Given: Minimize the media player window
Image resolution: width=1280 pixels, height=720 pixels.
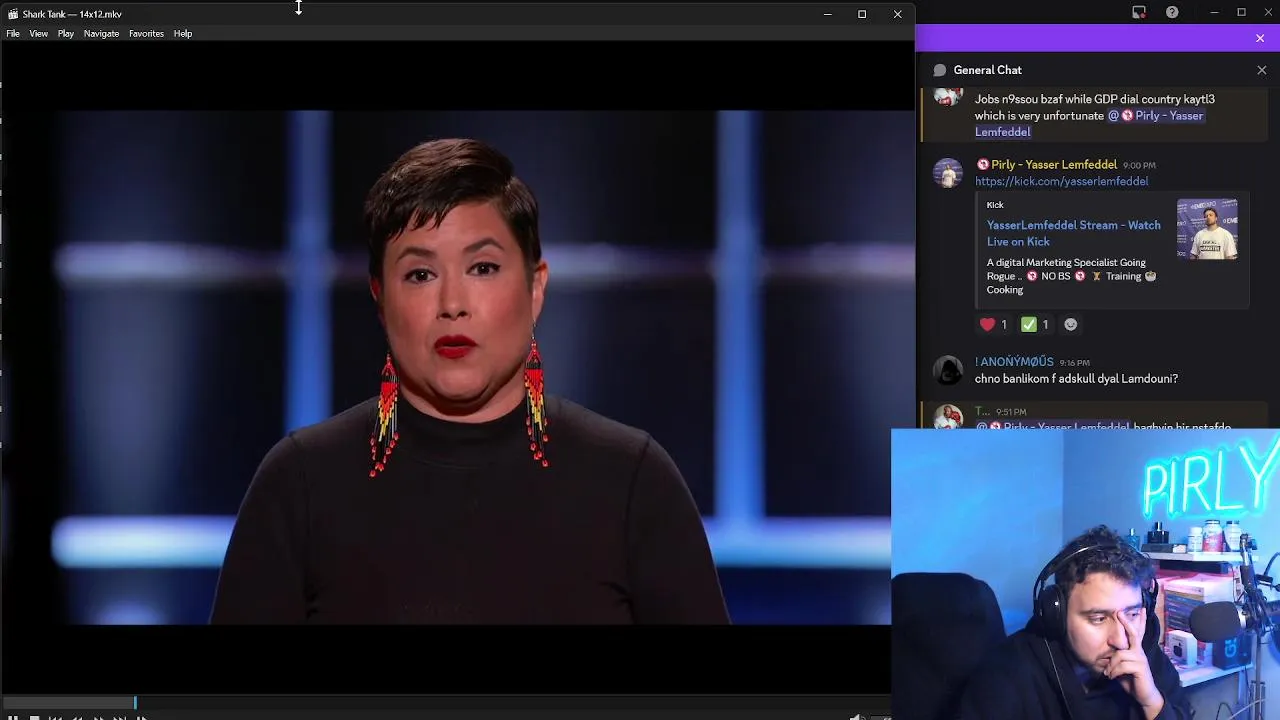Looking at the screenshot, I should (x=827, y=14).
